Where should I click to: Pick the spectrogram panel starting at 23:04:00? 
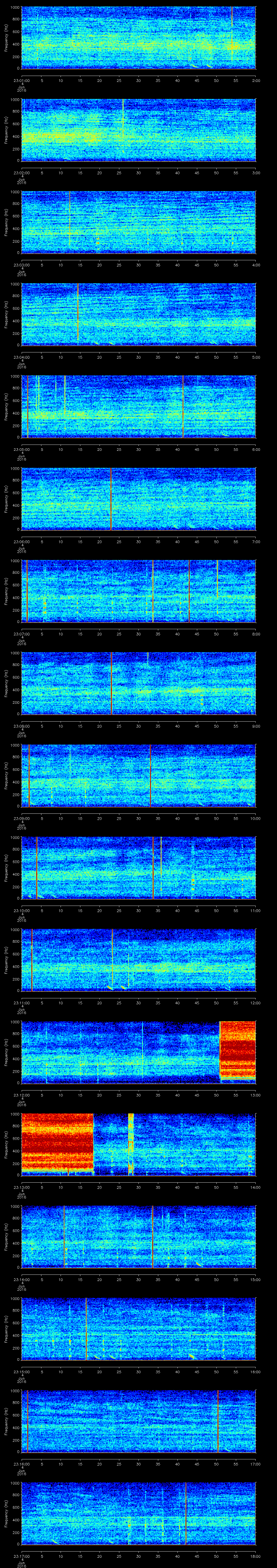pos(138,314)
